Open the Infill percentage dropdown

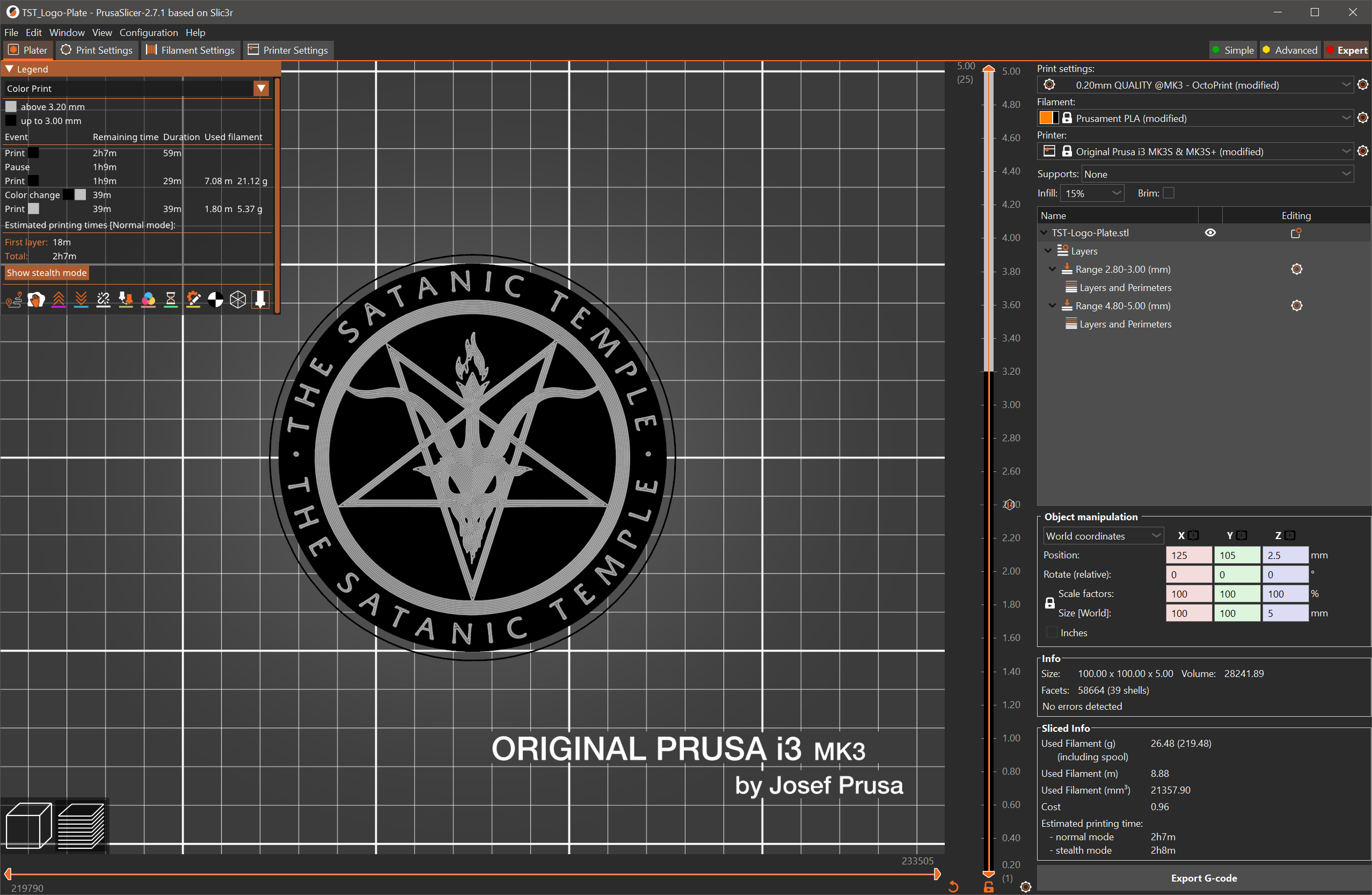pos(1116,193)
